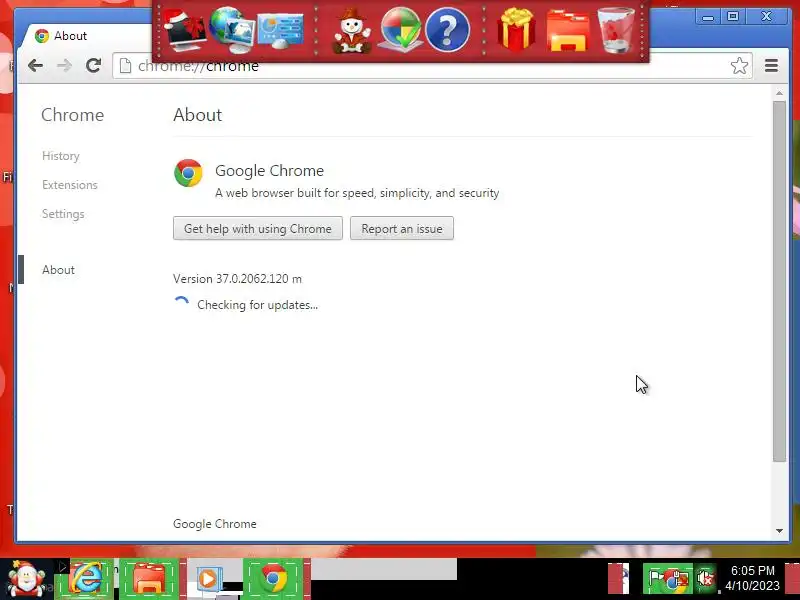Reload the page with the refresh icon
Viewport: 800px width, 600px height.
93,65
